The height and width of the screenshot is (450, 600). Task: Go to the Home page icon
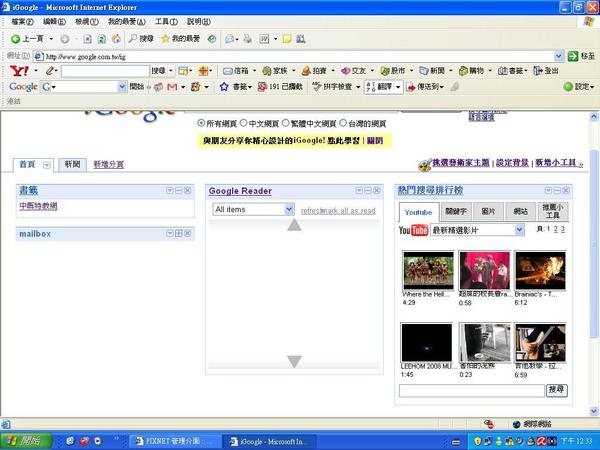click(116, 39)
